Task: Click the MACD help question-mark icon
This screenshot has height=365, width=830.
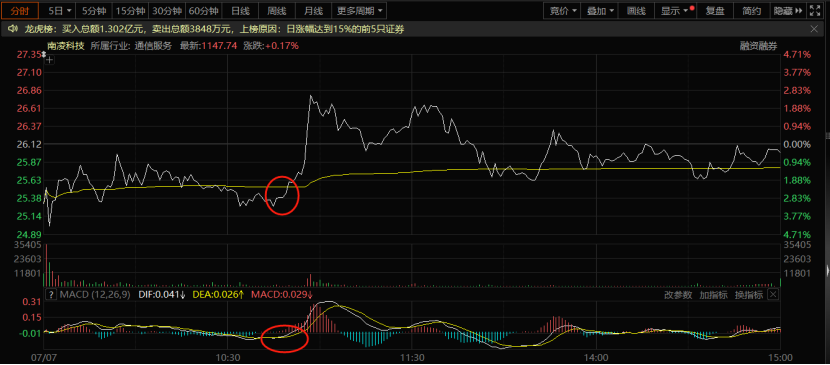Action: tap(51, 295)
